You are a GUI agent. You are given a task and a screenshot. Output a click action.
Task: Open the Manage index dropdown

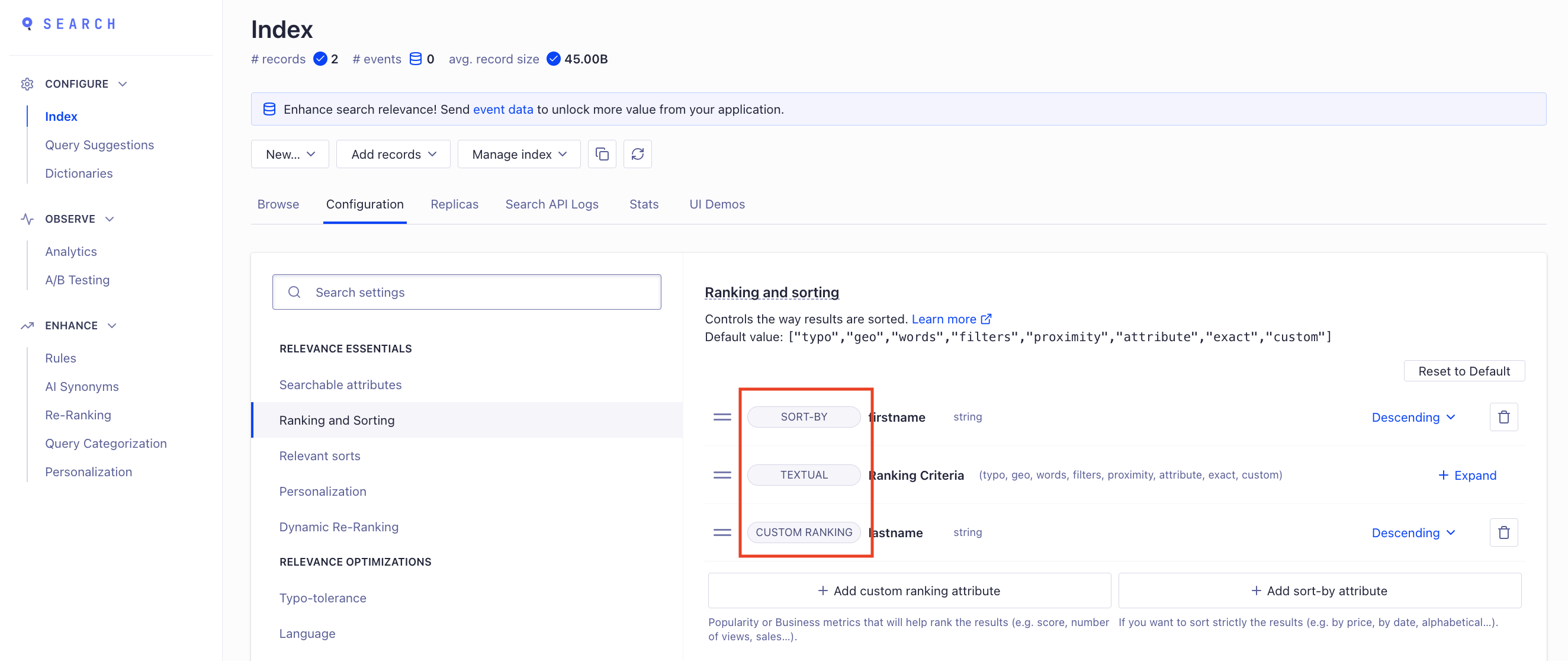coord(519,154)
